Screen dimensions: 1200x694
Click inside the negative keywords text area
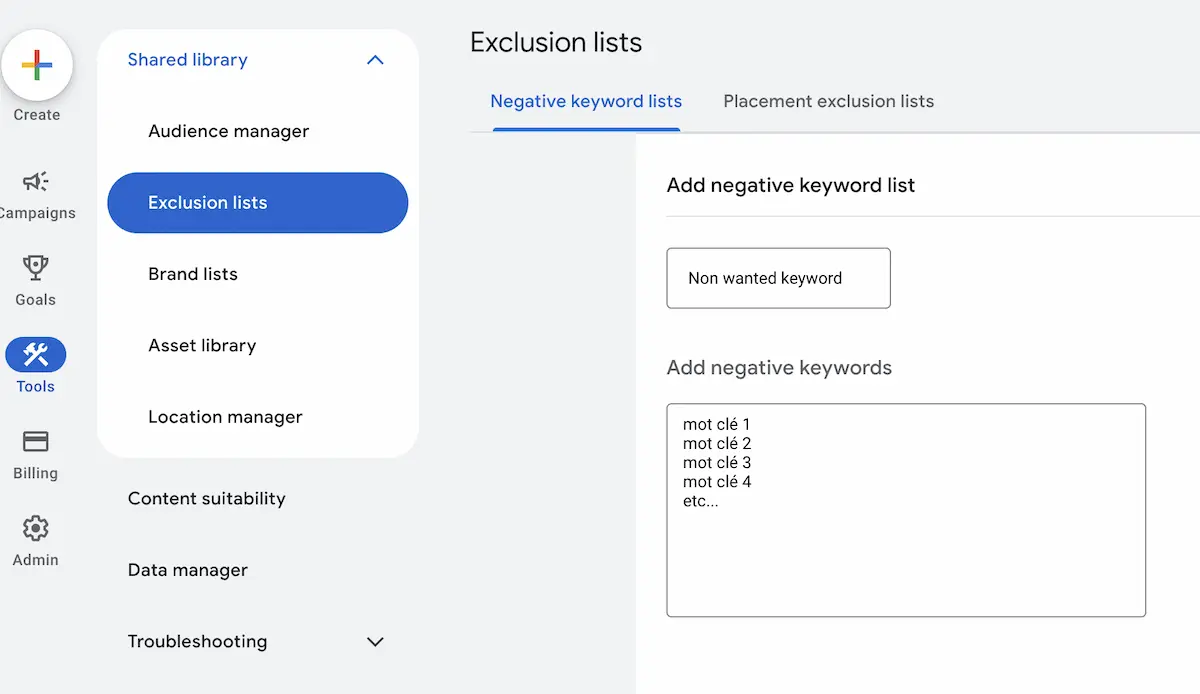(906, 510)
